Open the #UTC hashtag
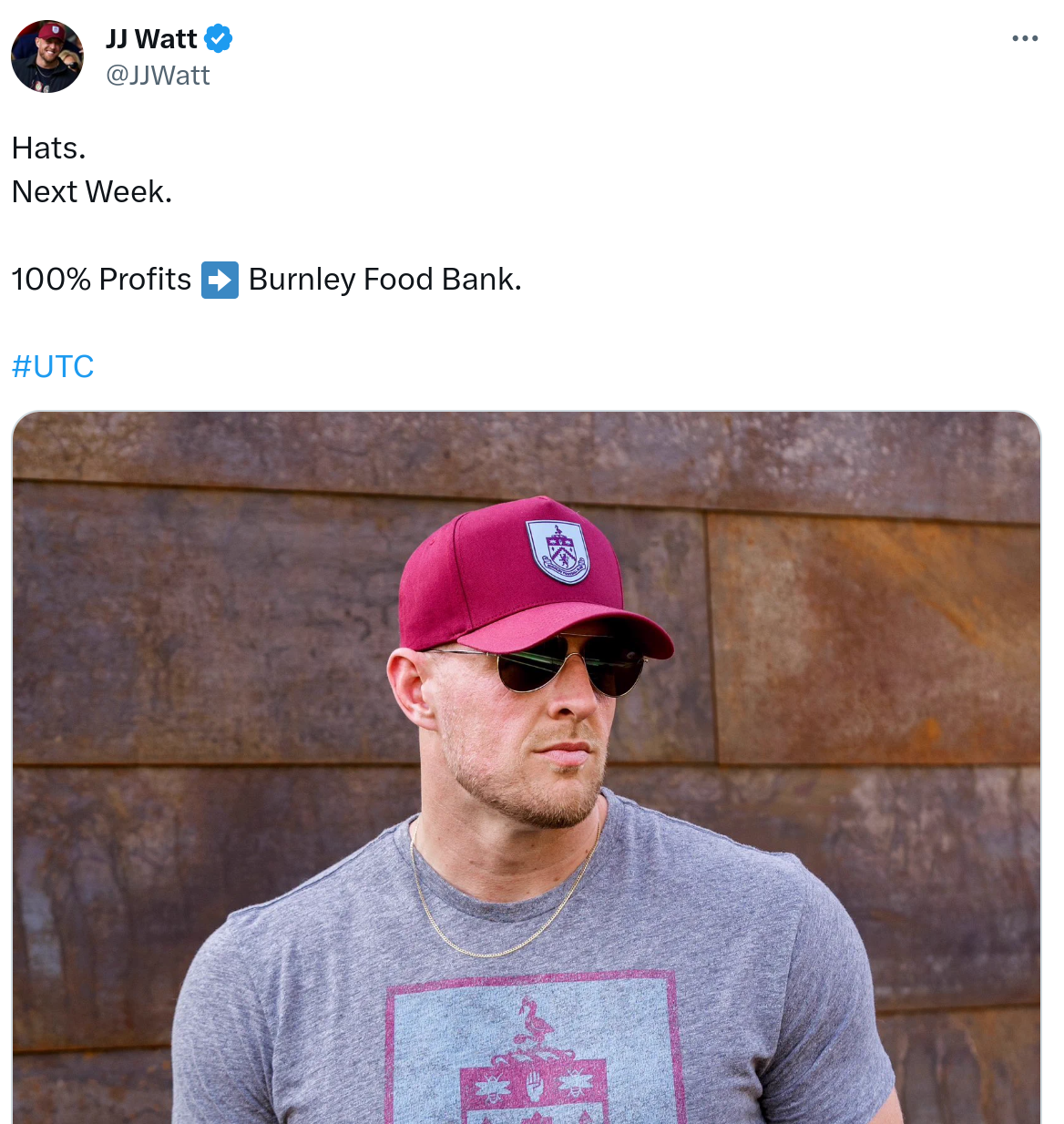 pyautogui.click(x=53, y=366)
